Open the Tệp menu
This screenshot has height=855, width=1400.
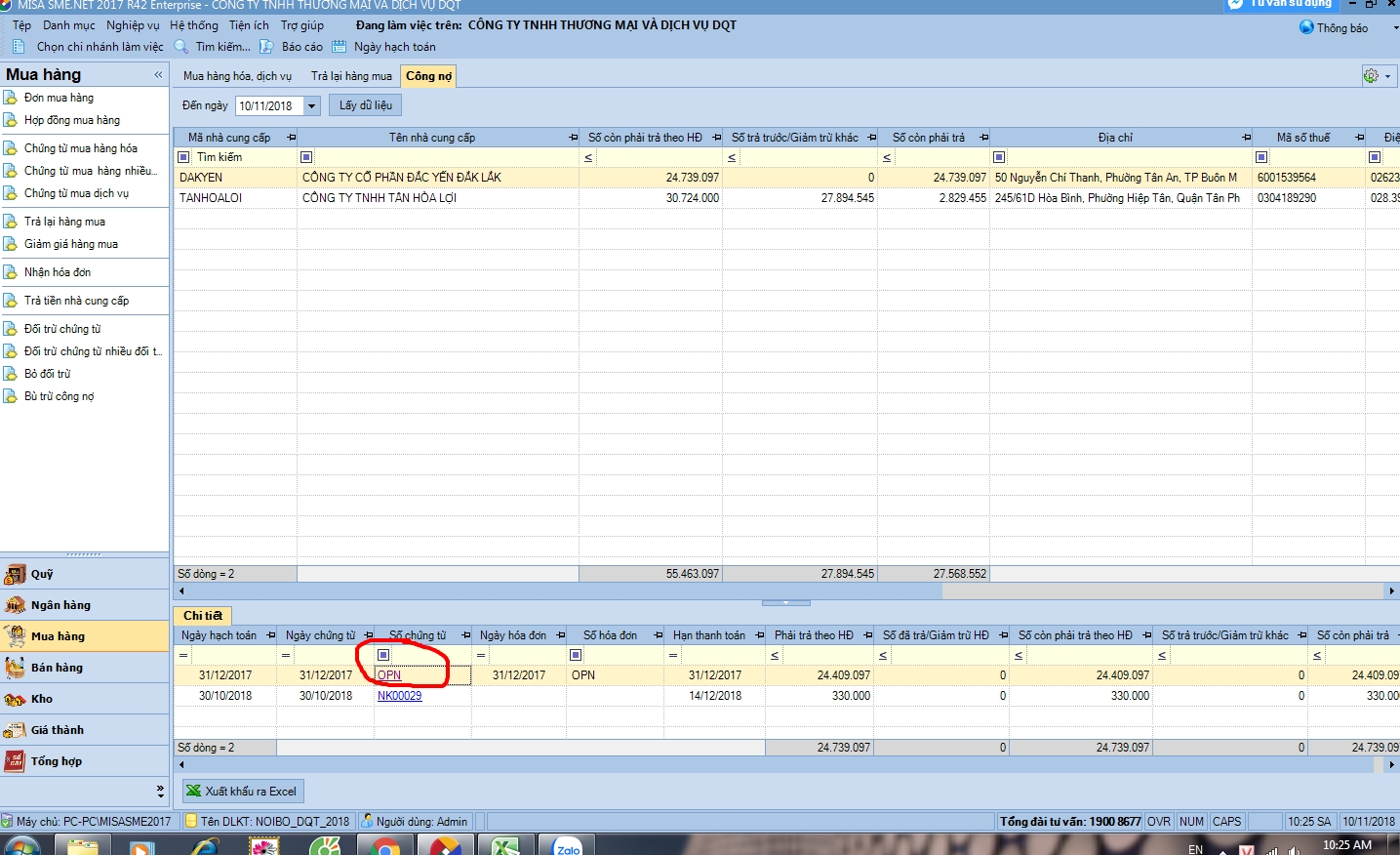(21, 25)
